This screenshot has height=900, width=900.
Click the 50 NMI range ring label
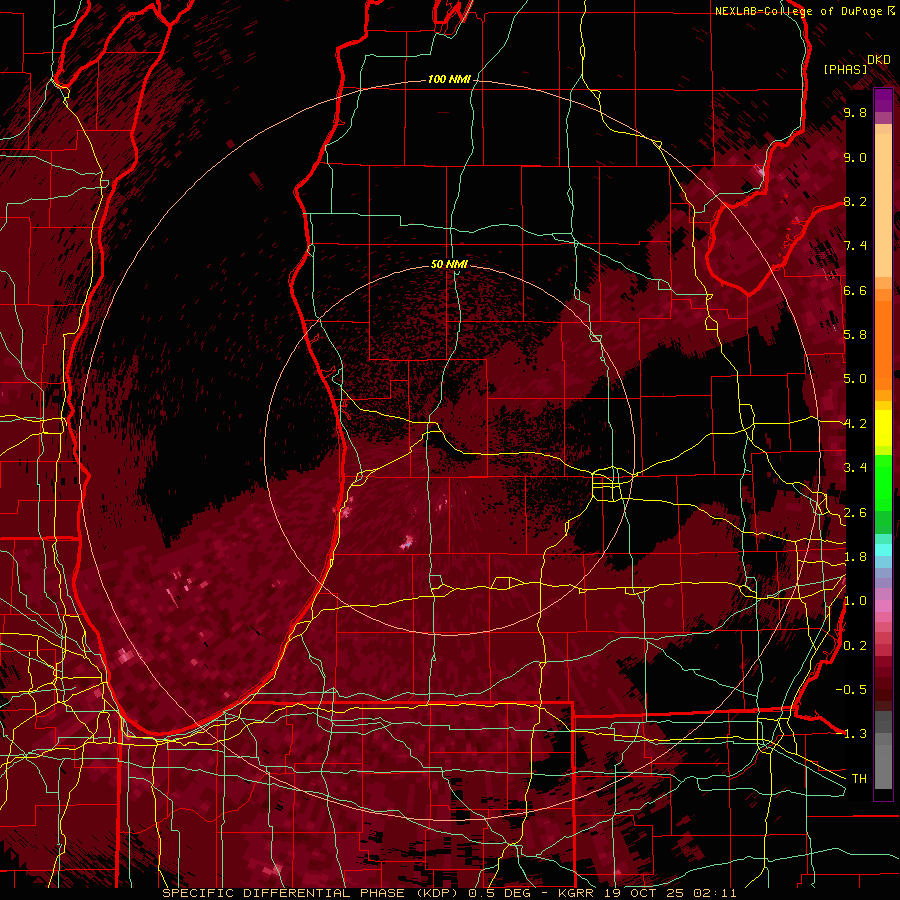(x=449, y=264)
